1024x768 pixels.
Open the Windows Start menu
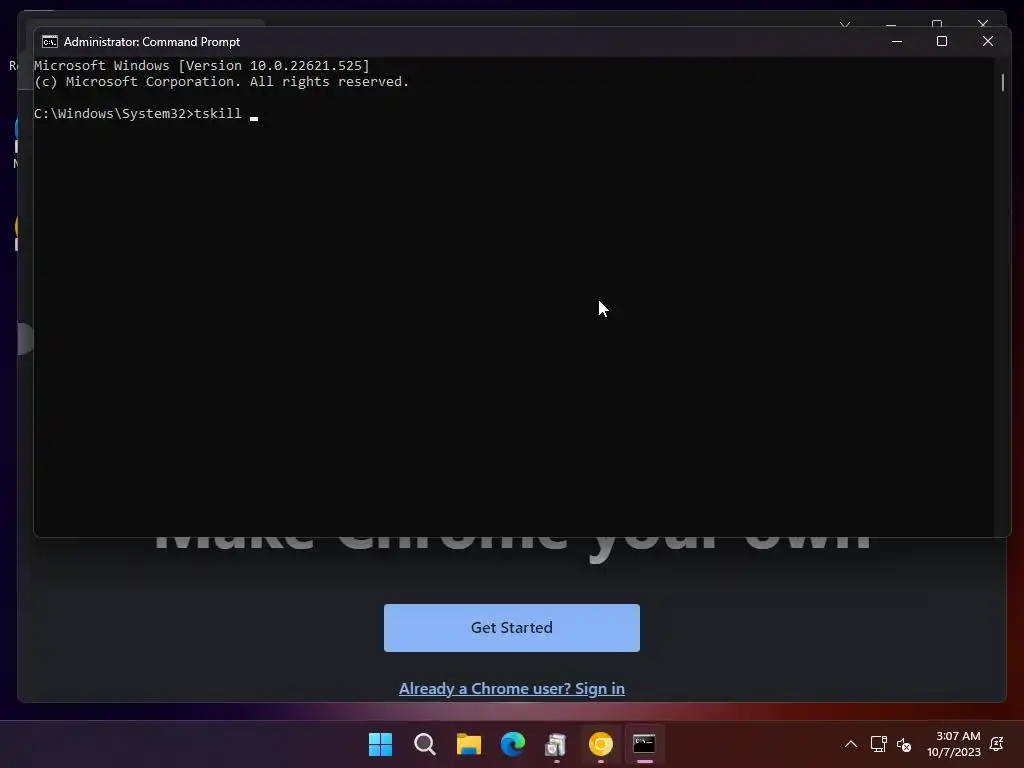point(380,744)
